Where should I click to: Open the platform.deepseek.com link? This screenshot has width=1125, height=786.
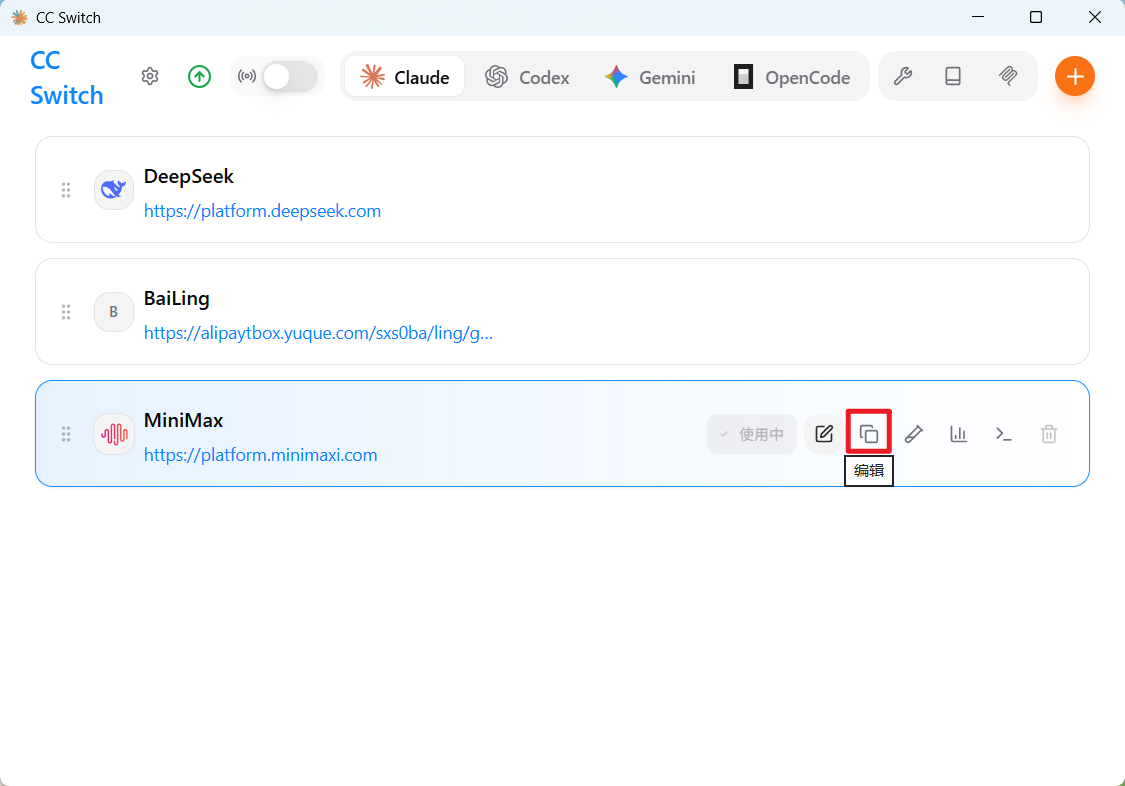tap(263, 211)
